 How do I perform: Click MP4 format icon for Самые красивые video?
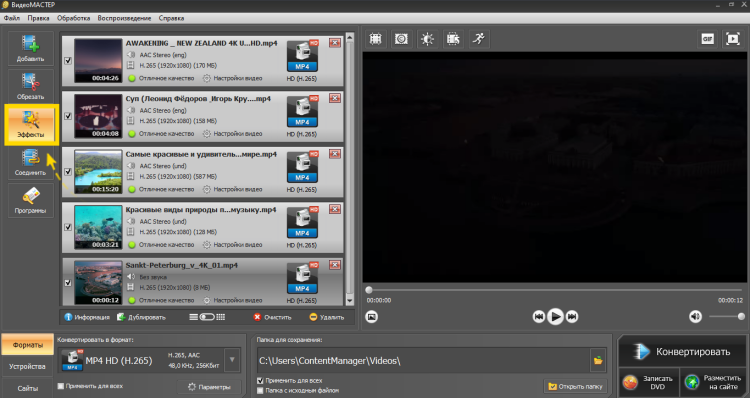[x=302, y=167]
